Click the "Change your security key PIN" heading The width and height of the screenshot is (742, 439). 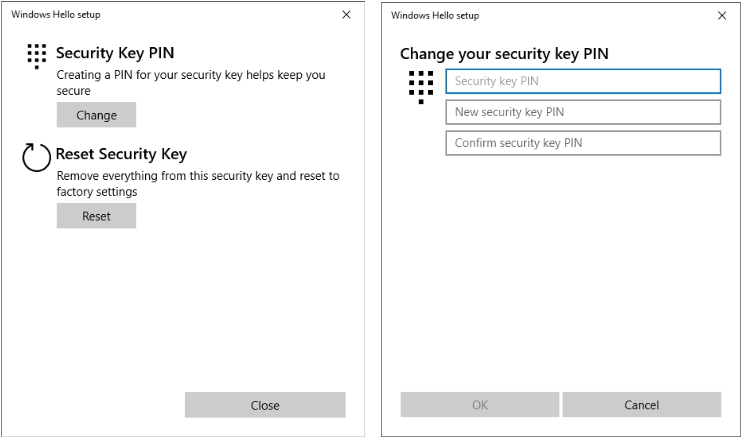504,54
